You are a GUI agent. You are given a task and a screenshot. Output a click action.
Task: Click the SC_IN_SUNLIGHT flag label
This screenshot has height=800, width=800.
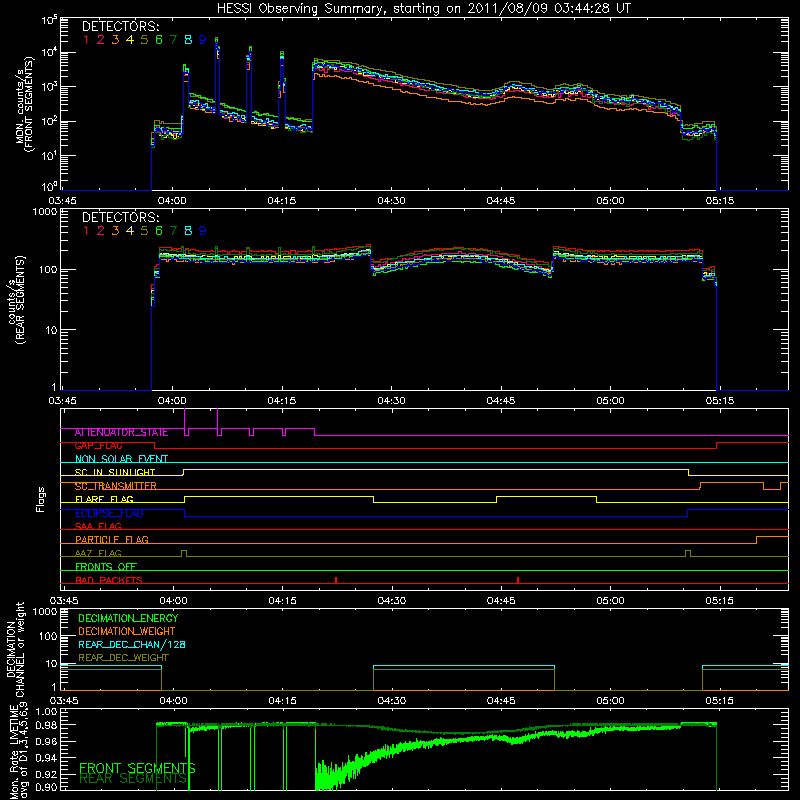point(115,472)
